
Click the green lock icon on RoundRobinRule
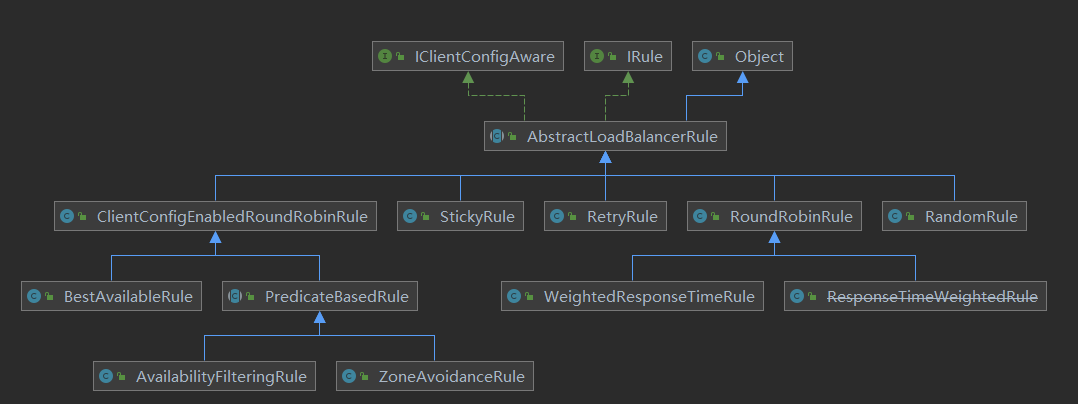coord(717,216)
